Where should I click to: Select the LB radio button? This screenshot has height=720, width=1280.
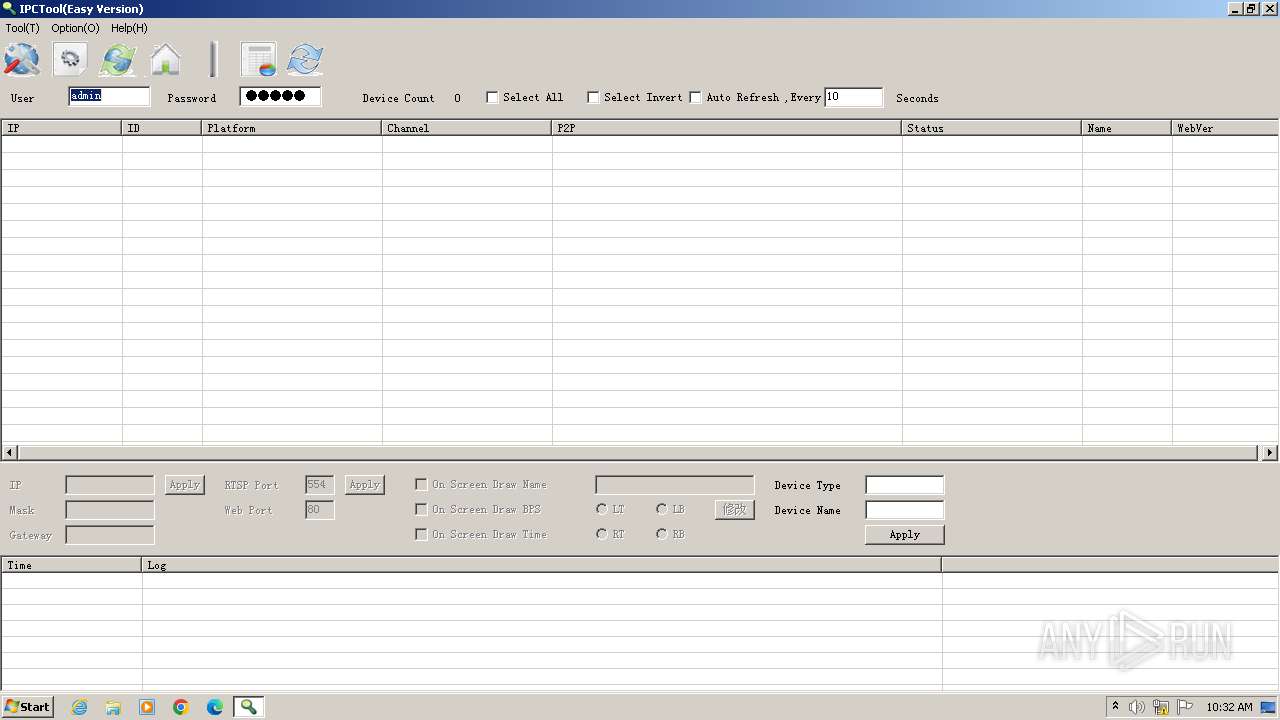coord(662,509)
